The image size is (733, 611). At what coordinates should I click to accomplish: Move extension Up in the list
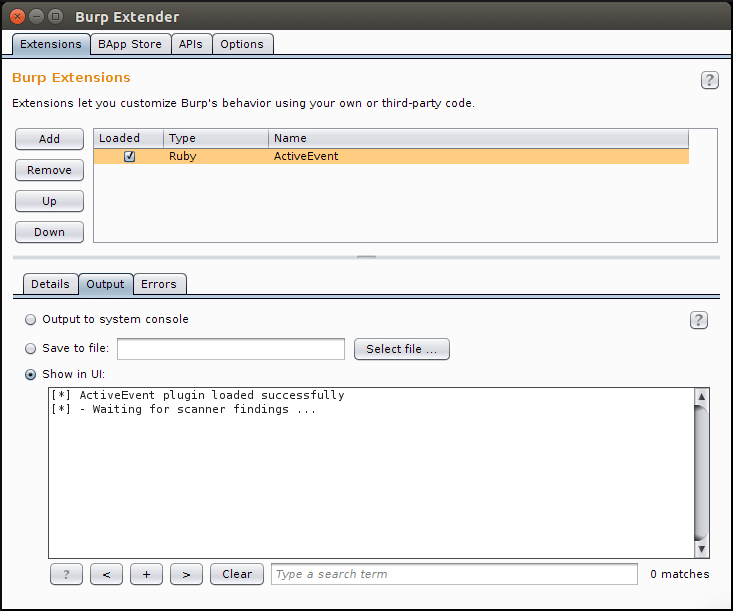(50, 201)
